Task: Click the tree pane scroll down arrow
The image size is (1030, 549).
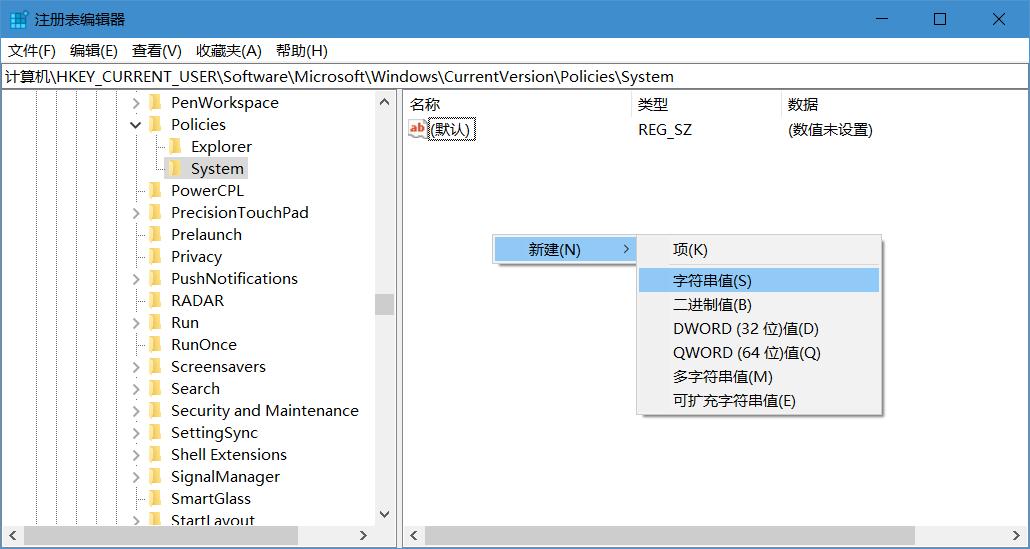Action: pos(385,514)
